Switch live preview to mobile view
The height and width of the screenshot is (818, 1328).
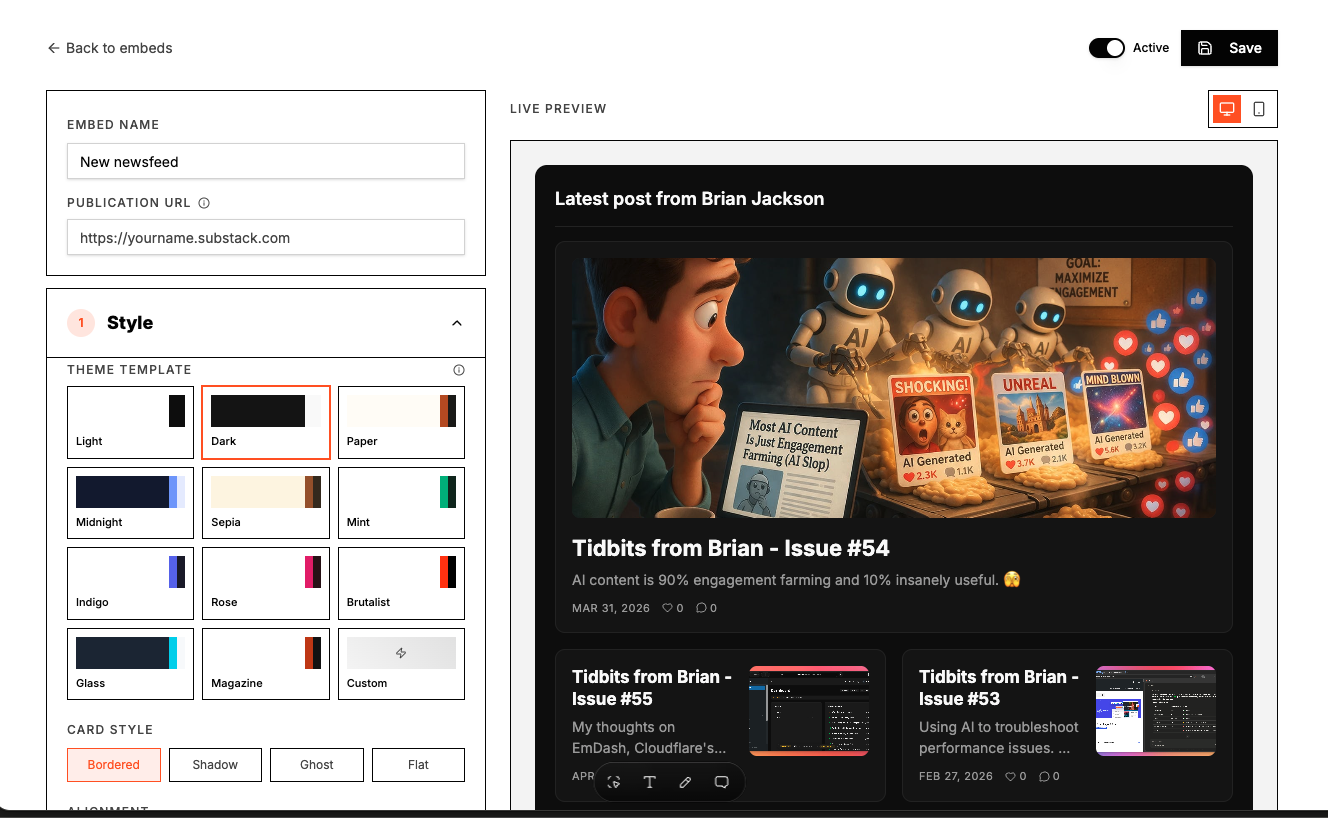1259,109
